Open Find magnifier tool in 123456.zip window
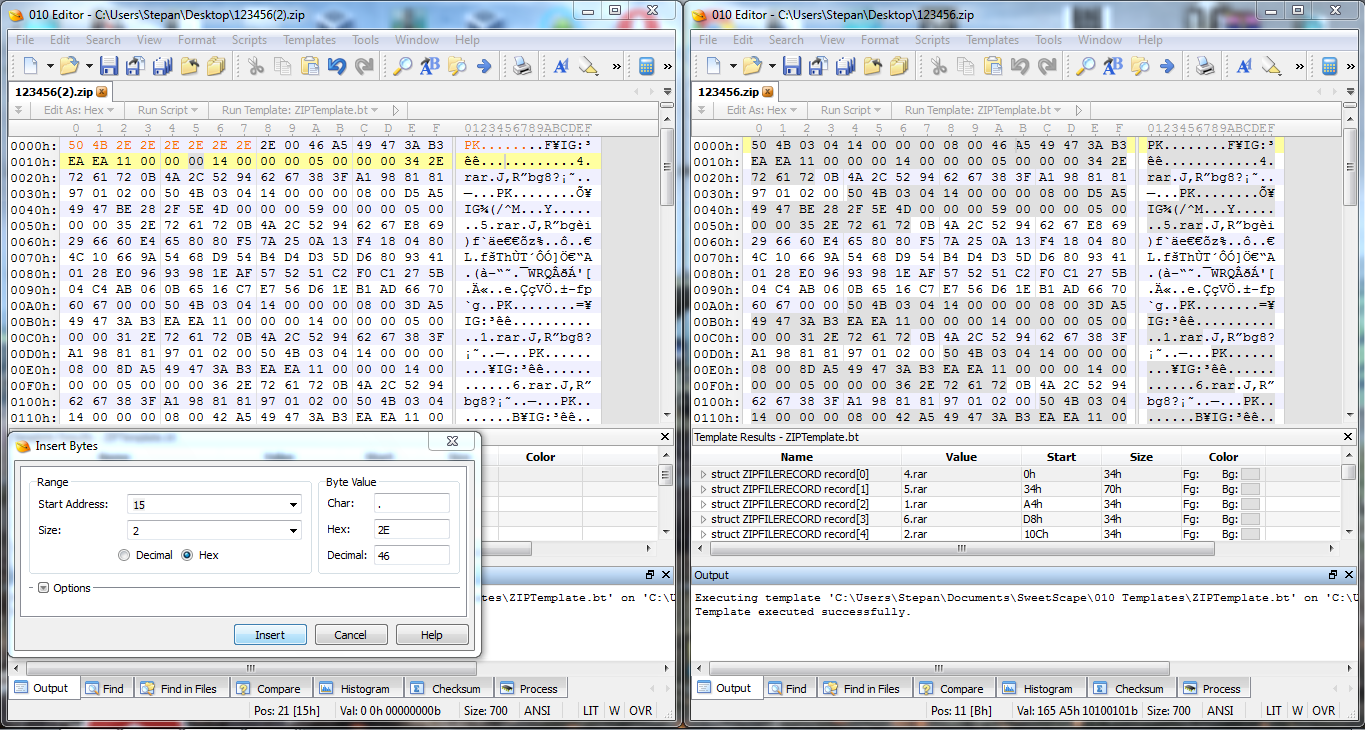This screenshot has height=730, width=1365. click(1085, 67)
